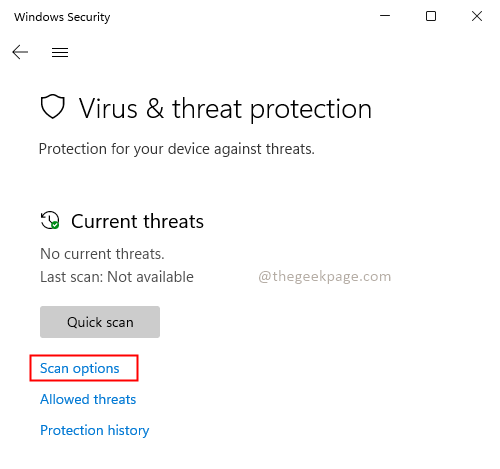Click the Current threats section heading
The image size is (500, 469).
pos(137,221)
